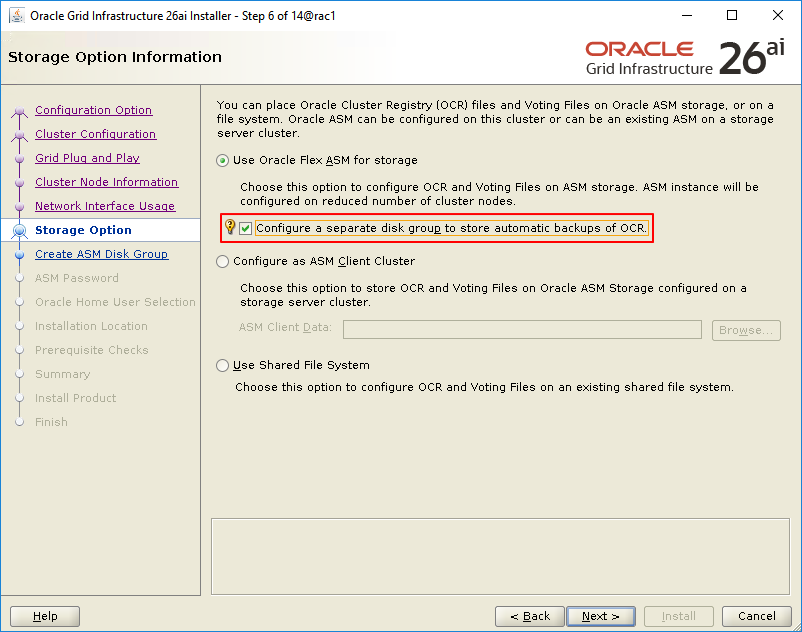
Task: Click the Storage Option step marker icon
Action: pos(19,231)
